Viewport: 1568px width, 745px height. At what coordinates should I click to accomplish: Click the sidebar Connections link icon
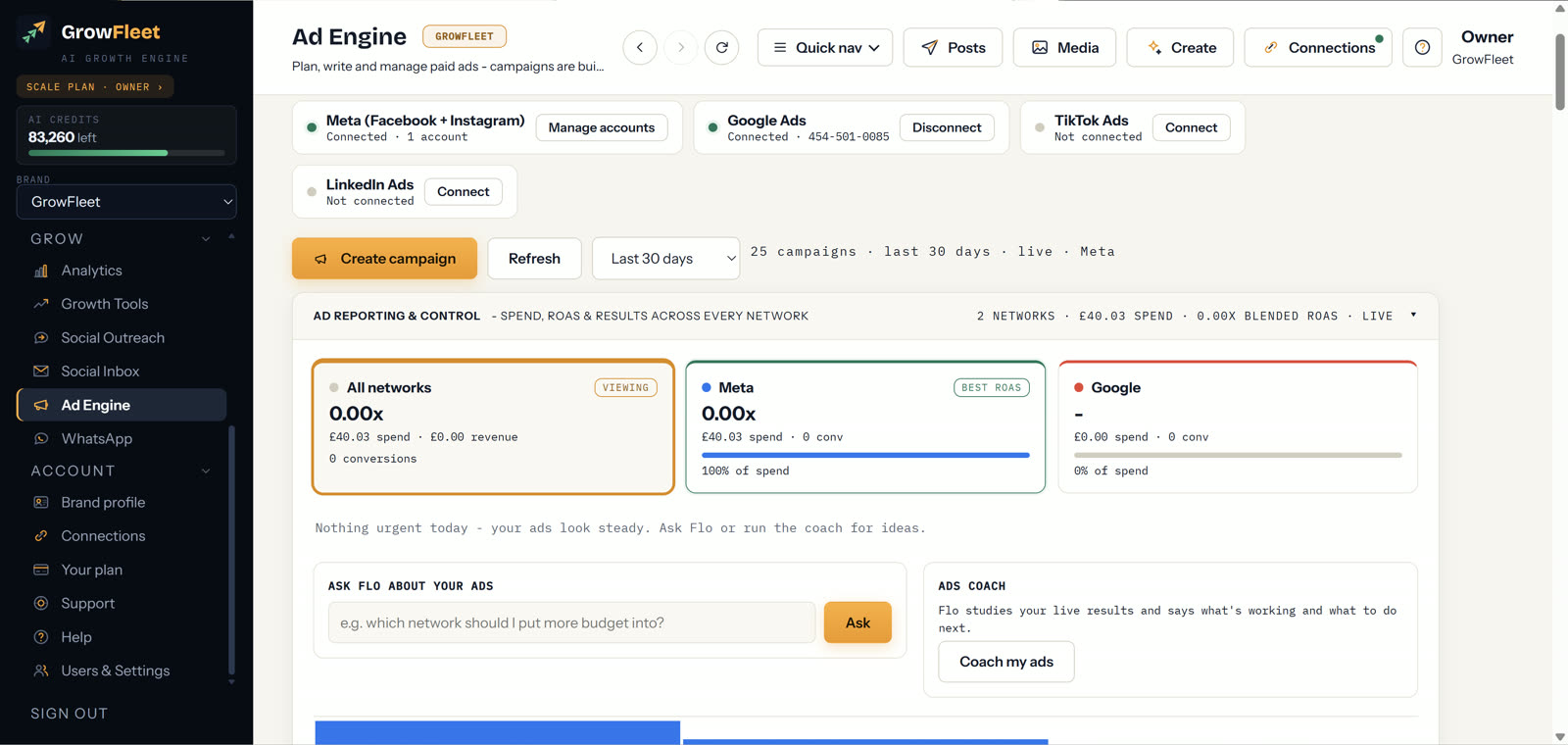[x=41, y=536]
